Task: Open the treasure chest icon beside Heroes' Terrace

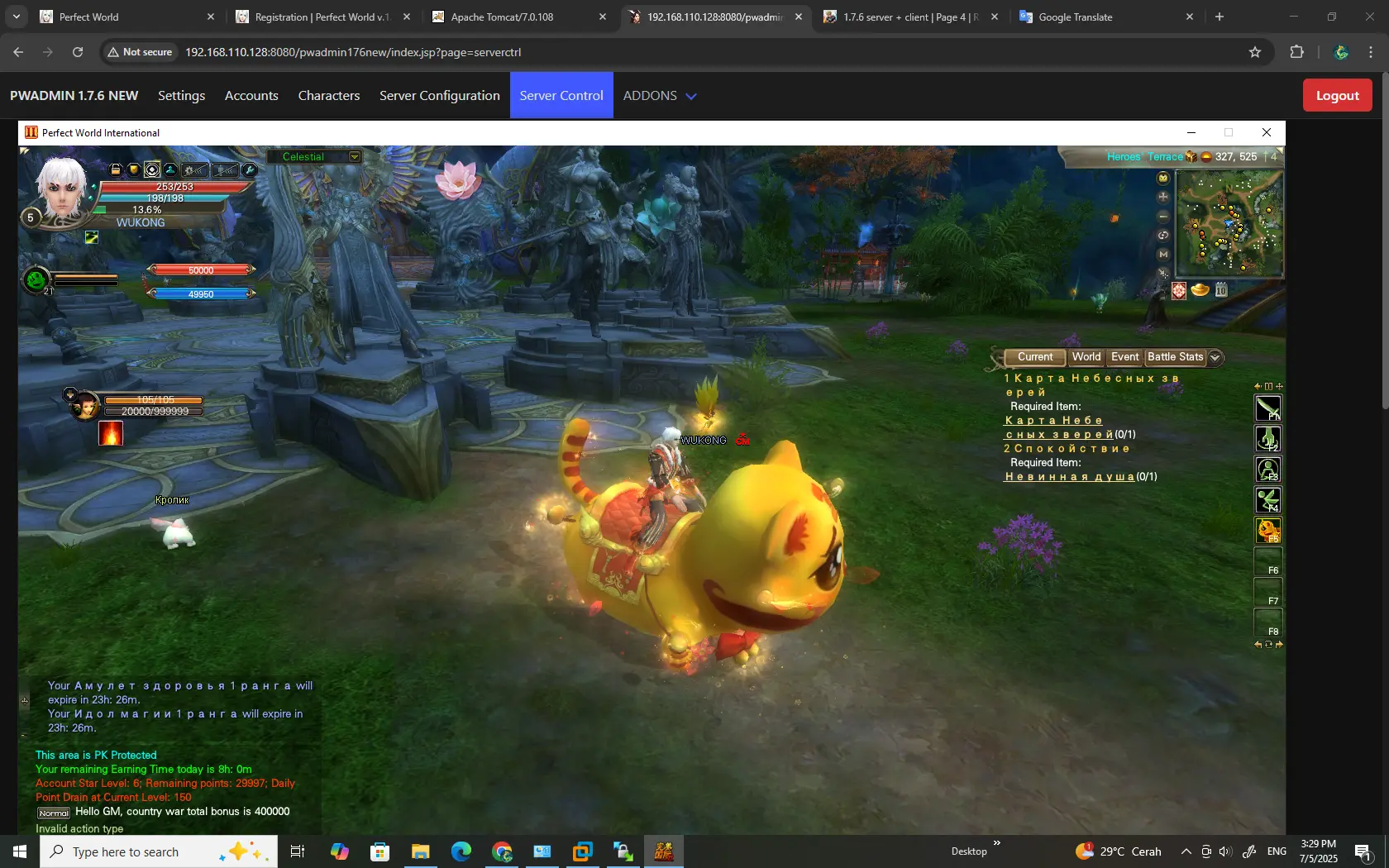Action: (x=1191, y=156)
